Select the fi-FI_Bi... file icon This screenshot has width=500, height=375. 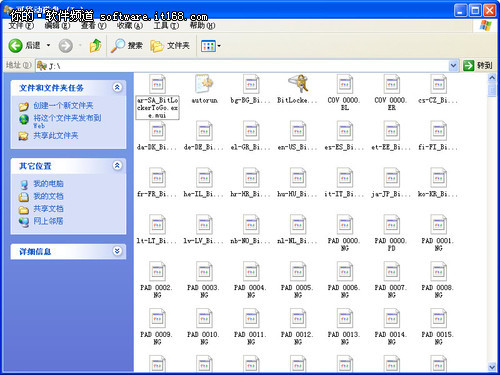pyautogui.click(x=438, y=131)
